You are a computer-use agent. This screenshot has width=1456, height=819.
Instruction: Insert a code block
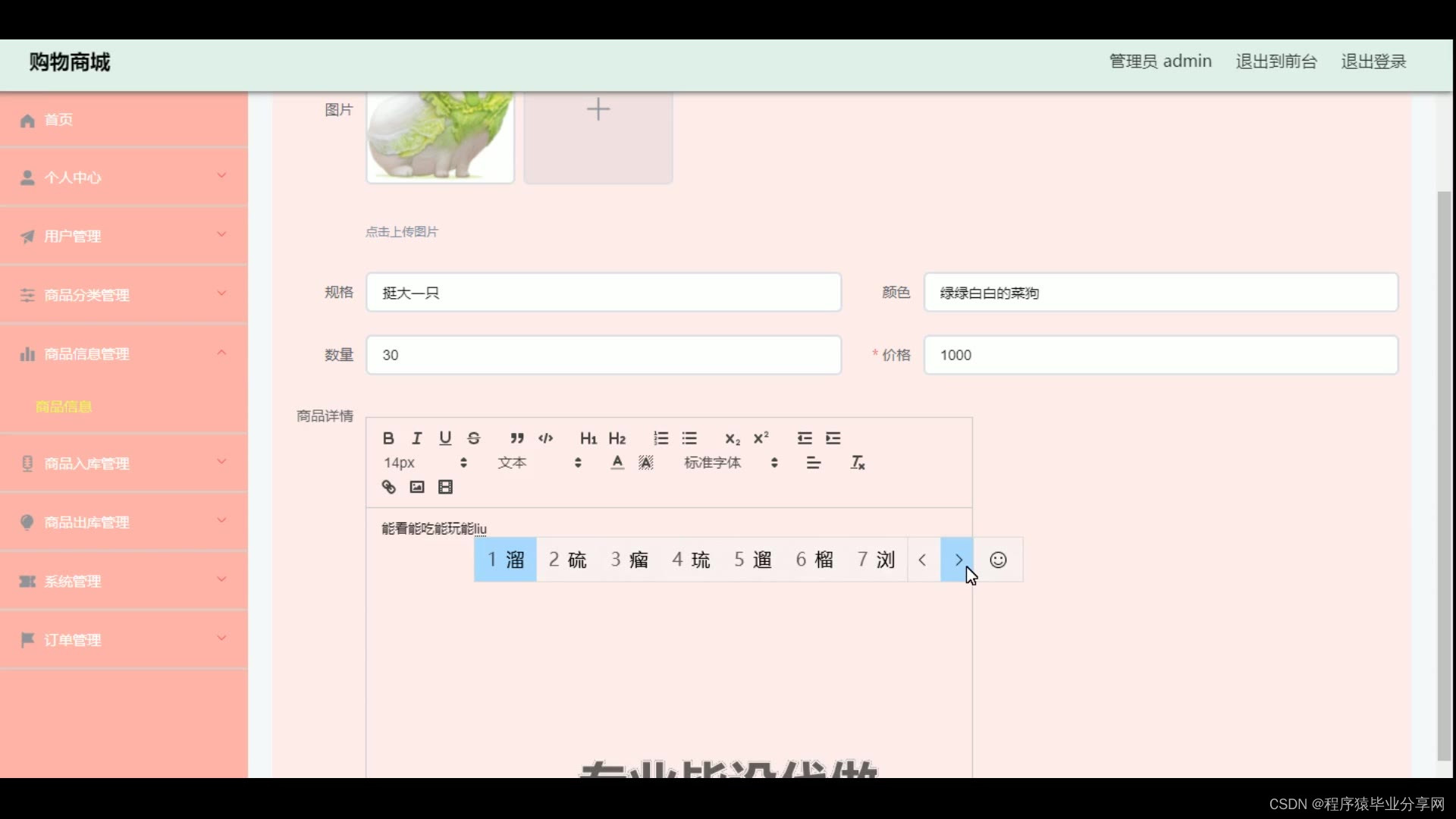click(545, 438)
